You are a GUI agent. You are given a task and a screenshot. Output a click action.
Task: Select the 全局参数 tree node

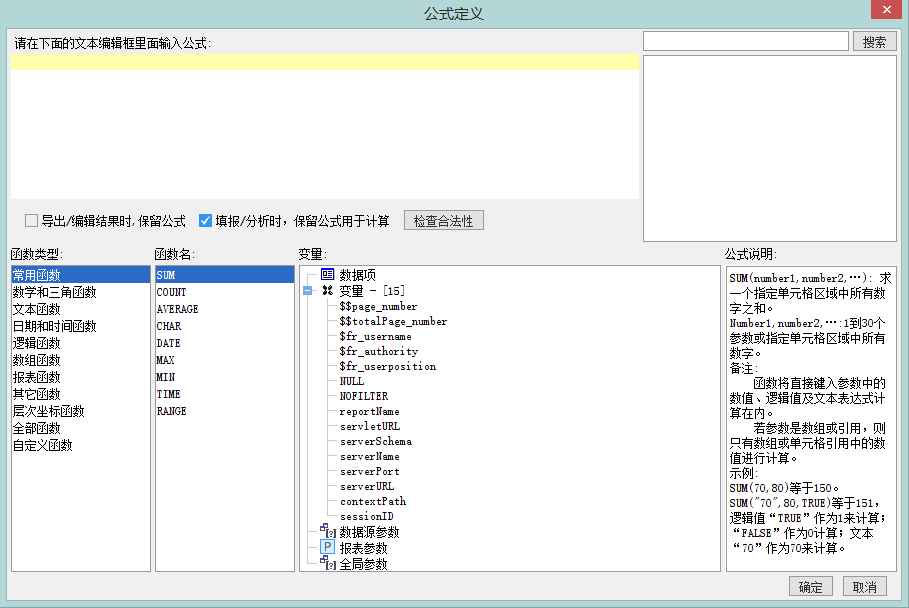tap(363, 564)
